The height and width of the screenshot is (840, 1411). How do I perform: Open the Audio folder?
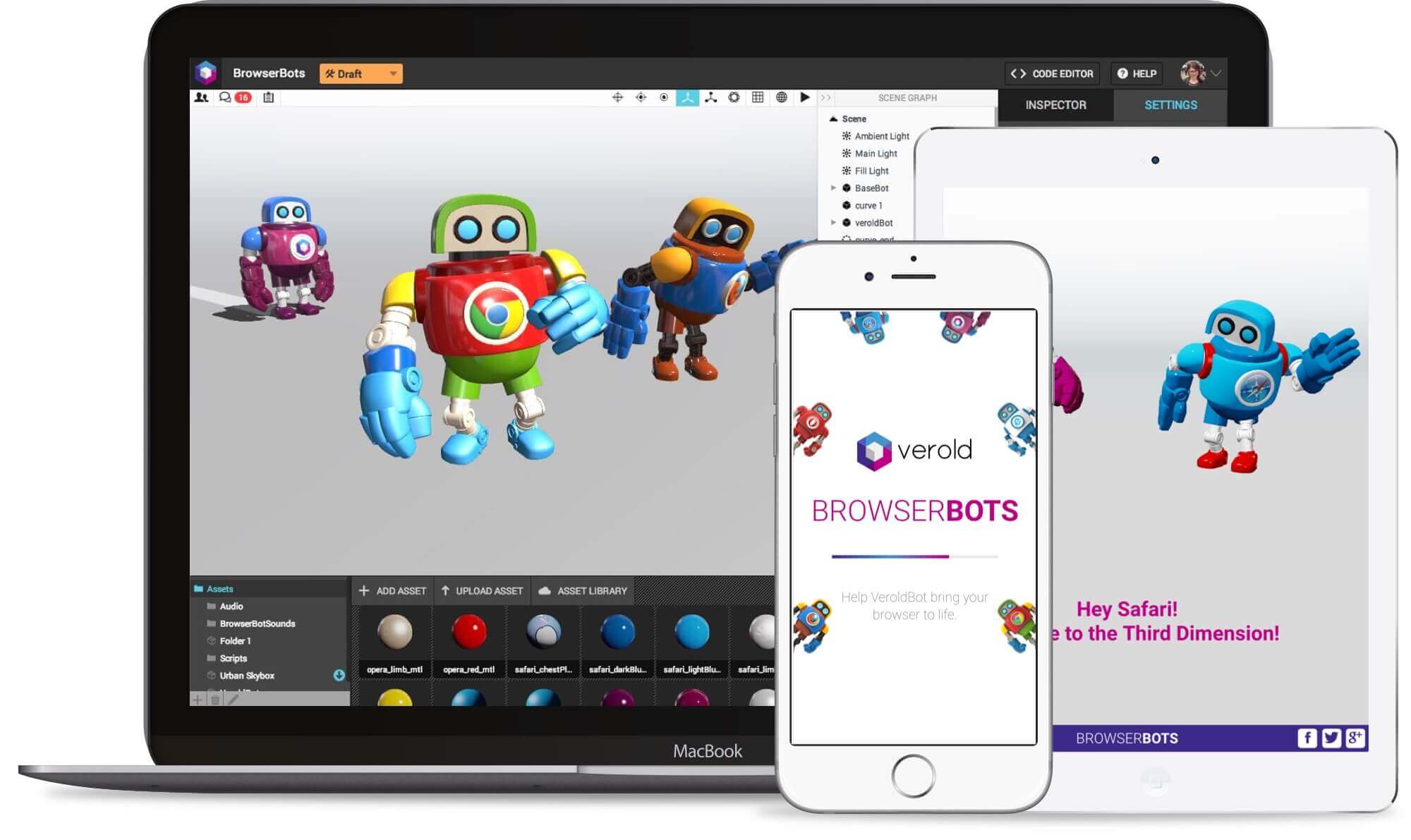225,607
